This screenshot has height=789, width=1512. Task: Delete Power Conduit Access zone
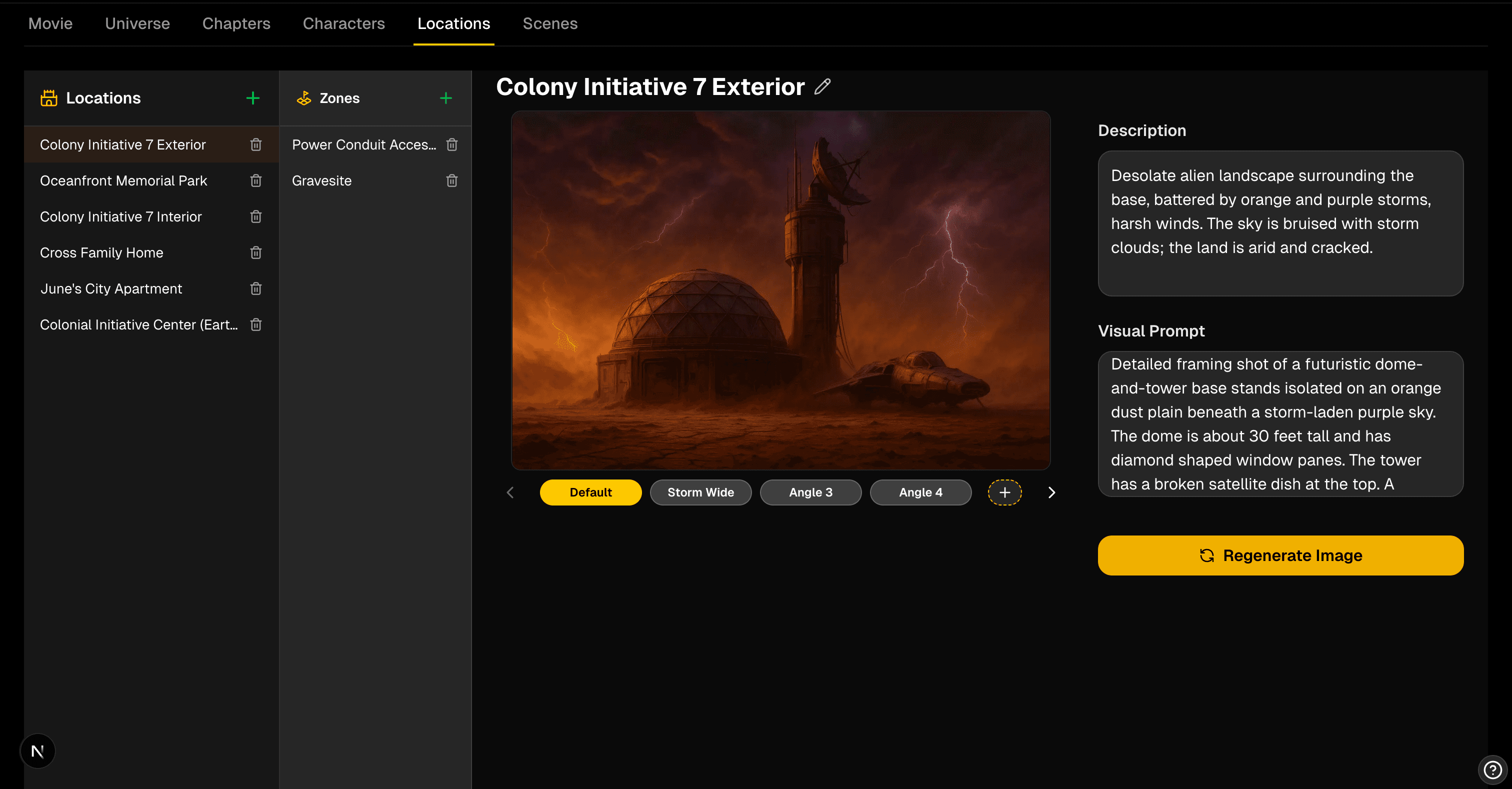tap(451, 144)
